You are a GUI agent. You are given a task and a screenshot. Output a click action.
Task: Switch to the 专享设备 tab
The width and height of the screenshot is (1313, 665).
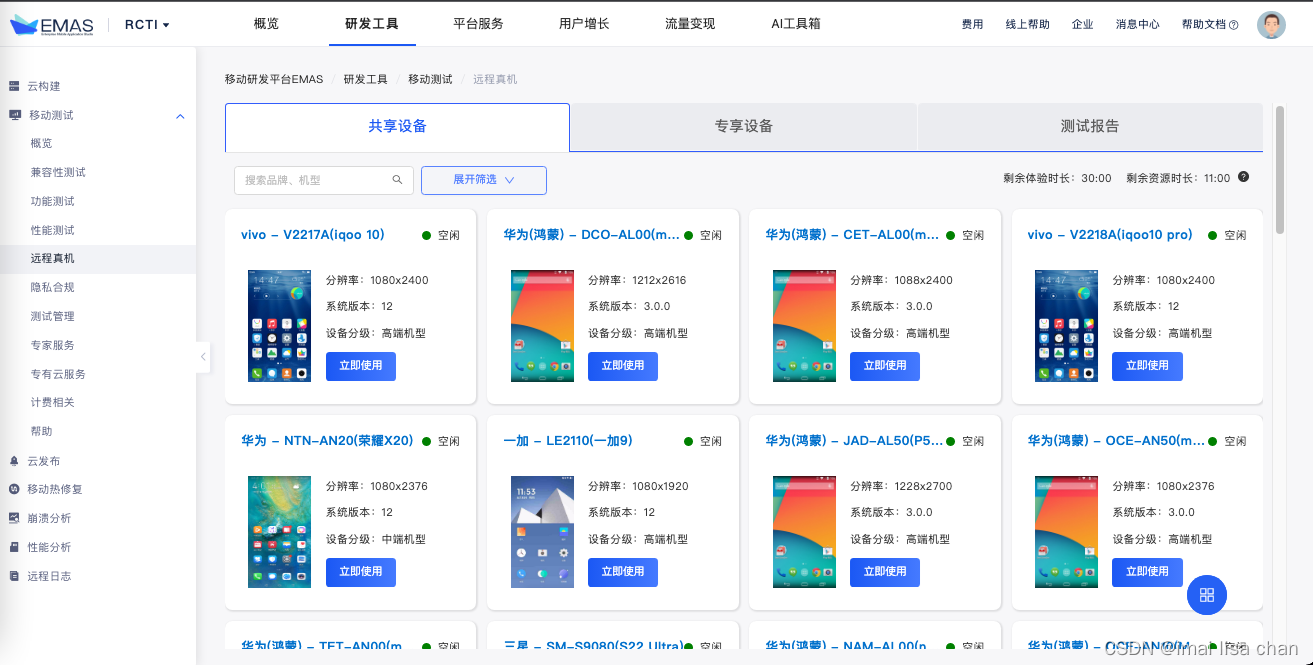click(743, 127)
